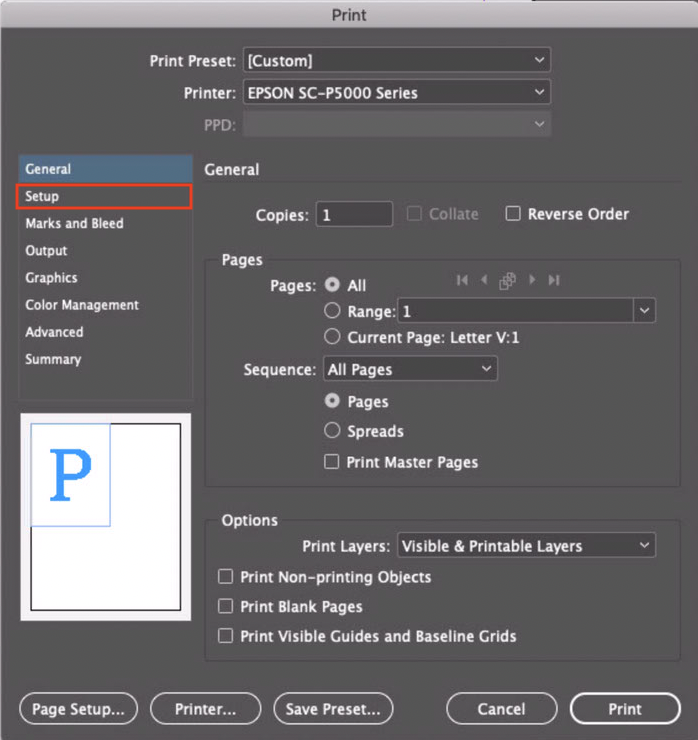Select the Range radio button
698x740 pixels.
(332, 311)
